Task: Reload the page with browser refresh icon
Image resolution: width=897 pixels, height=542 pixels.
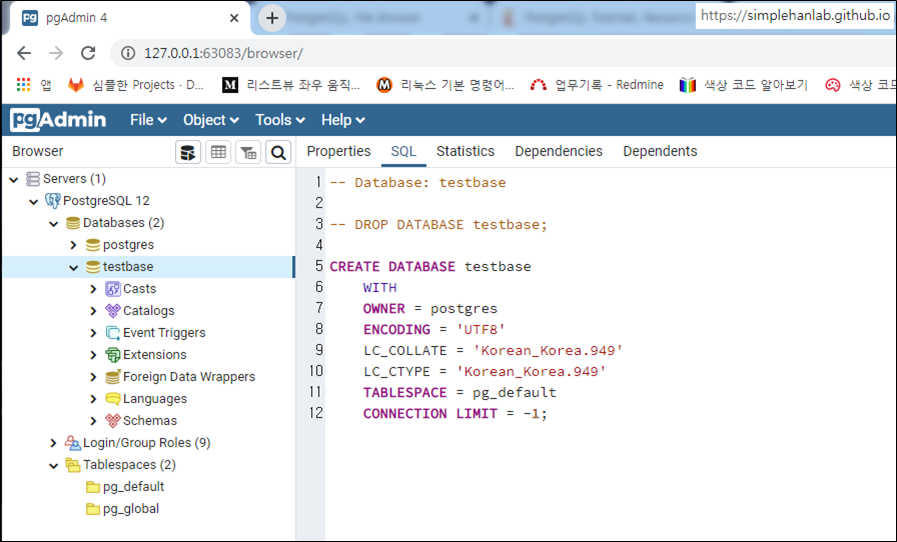Action: [88, 53]
